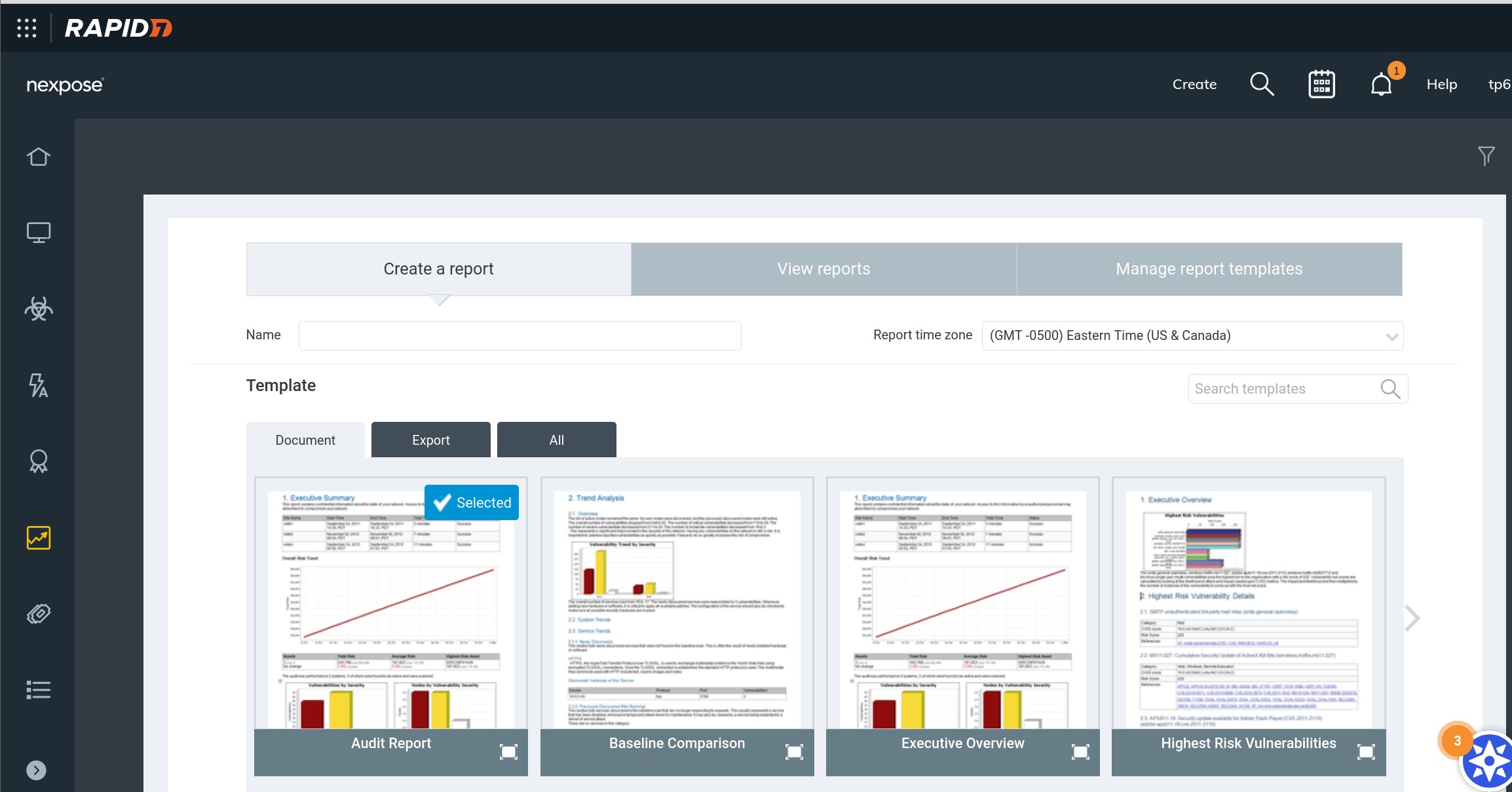Open the Reports chart sidebar icon
The height and width of the screenshot is (792, 1512).
(x=38, y=538)
